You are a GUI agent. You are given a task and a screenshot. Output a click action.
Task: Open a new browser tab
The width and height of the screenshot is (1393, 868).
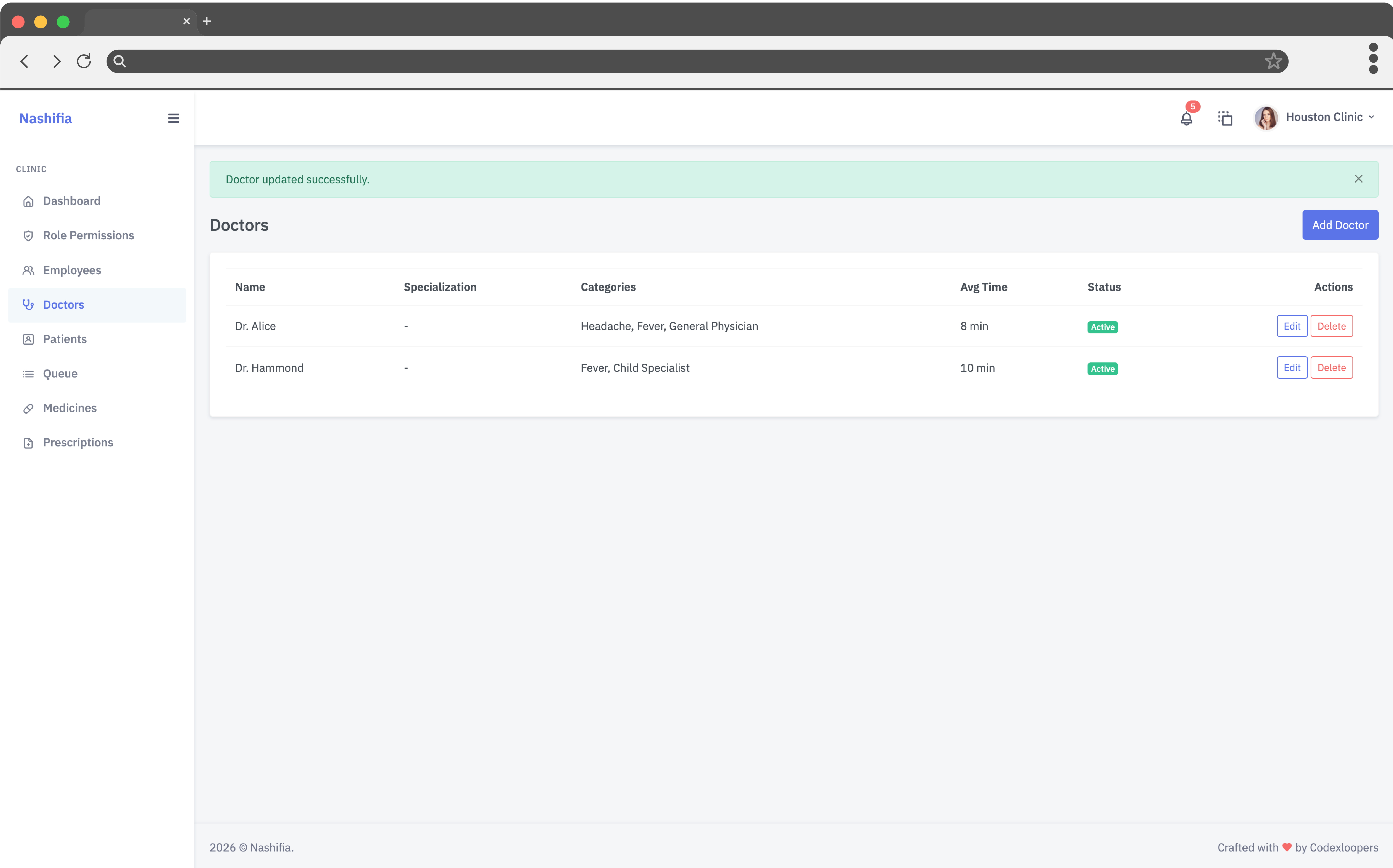[x=207, y=21]
